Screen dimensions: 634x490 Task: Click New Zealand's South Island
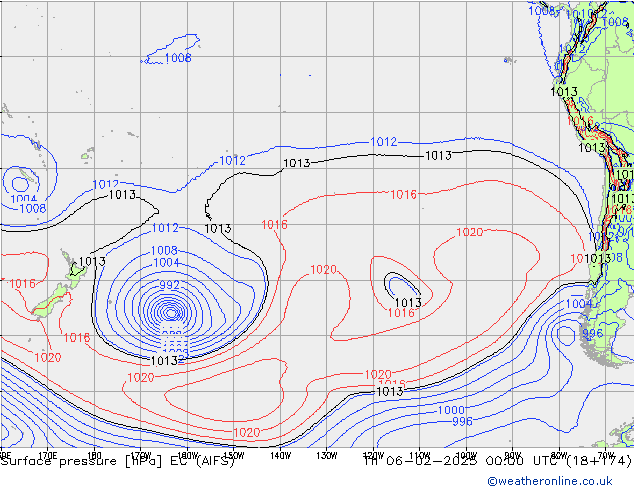51,301
